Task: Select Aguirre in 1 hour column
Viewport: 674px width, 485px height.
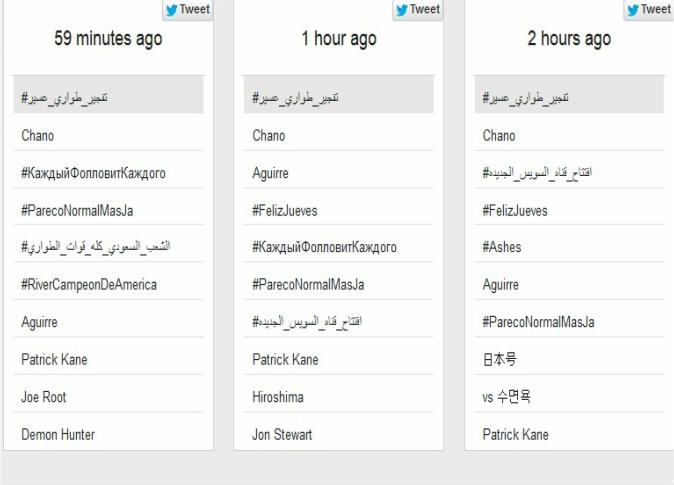Action: [270, 173]
